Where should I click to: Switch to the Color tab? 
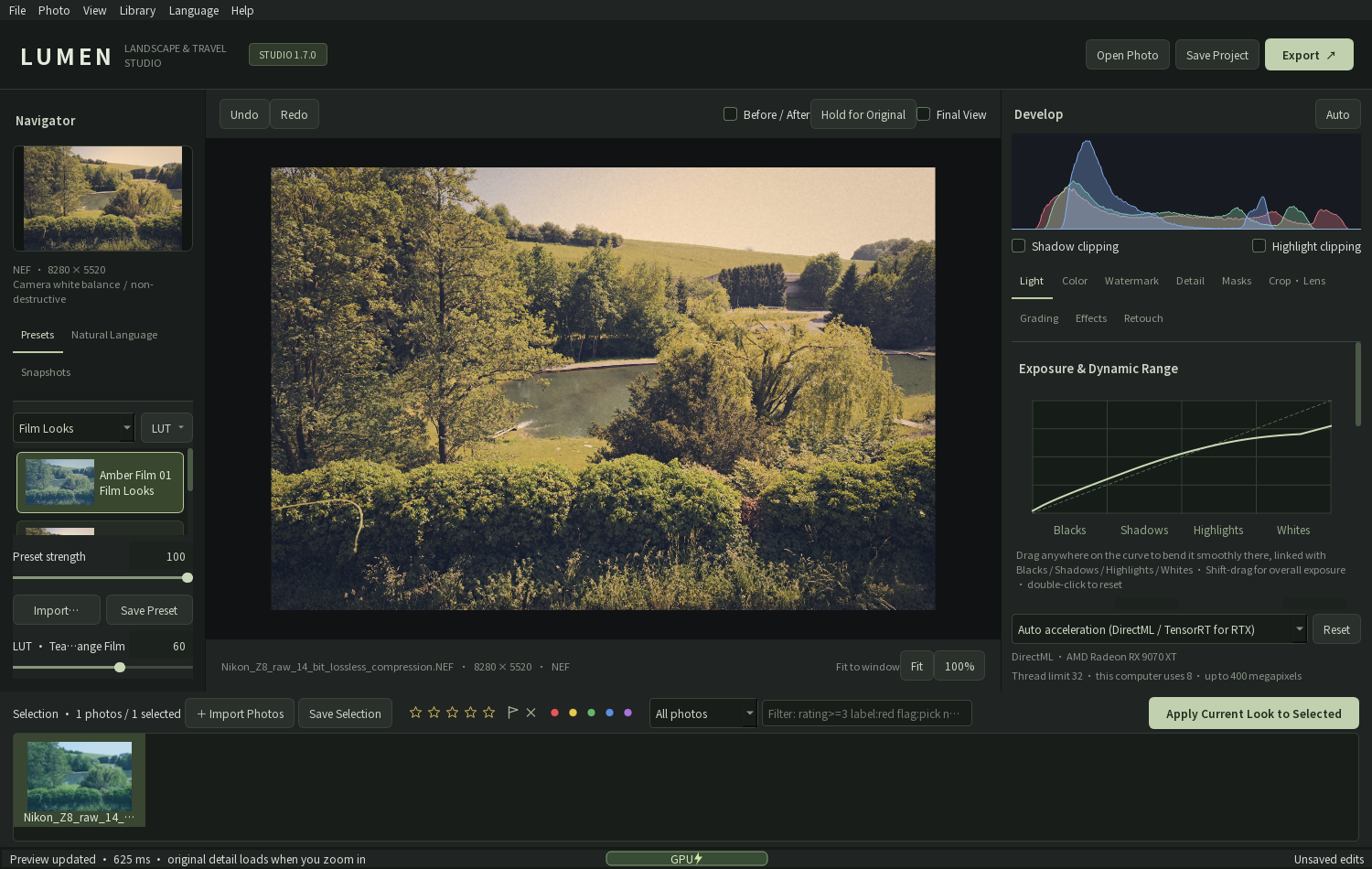(1075, 281)
